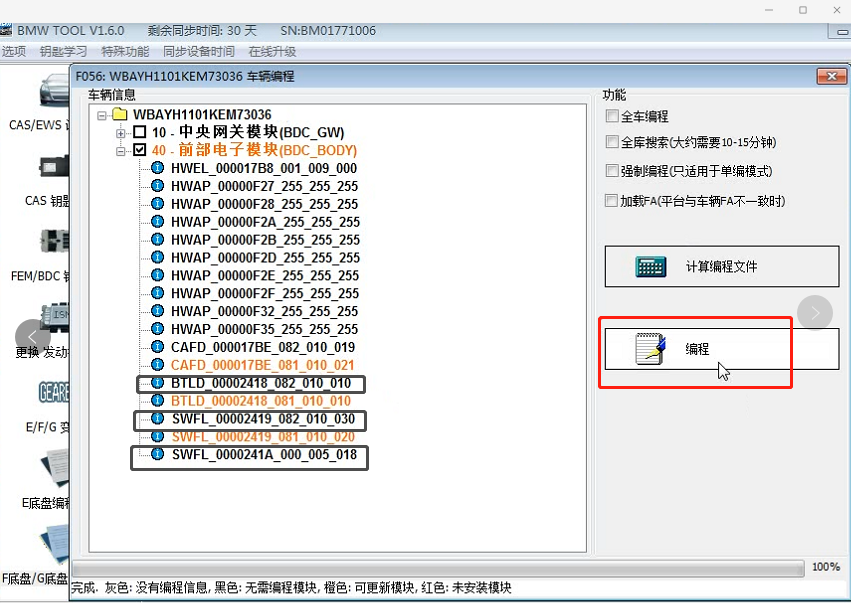Open the 钥匙学习 menu

tap(63, 51)
